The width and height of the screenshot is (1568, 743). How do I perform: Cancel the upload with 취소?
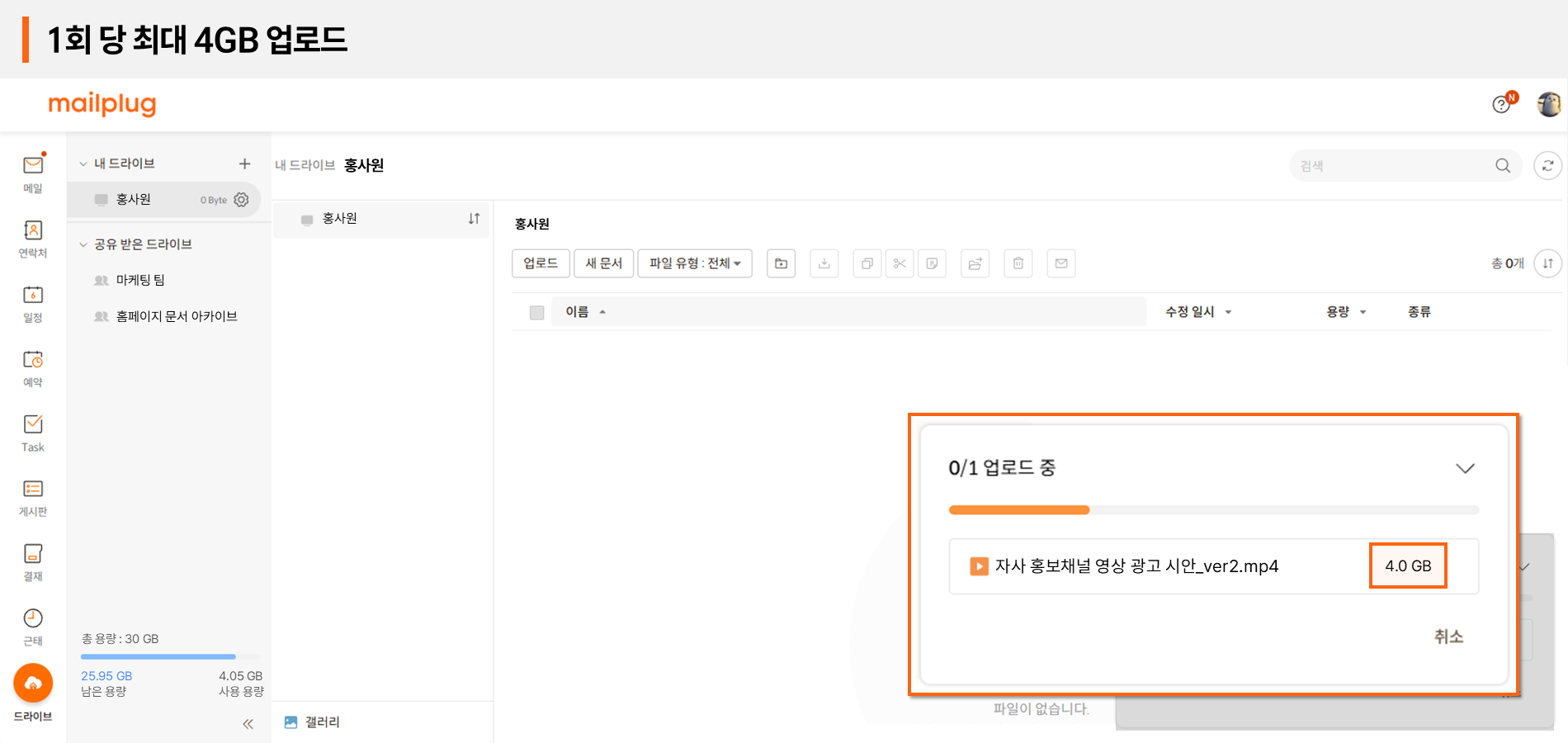coord(1448,637)
